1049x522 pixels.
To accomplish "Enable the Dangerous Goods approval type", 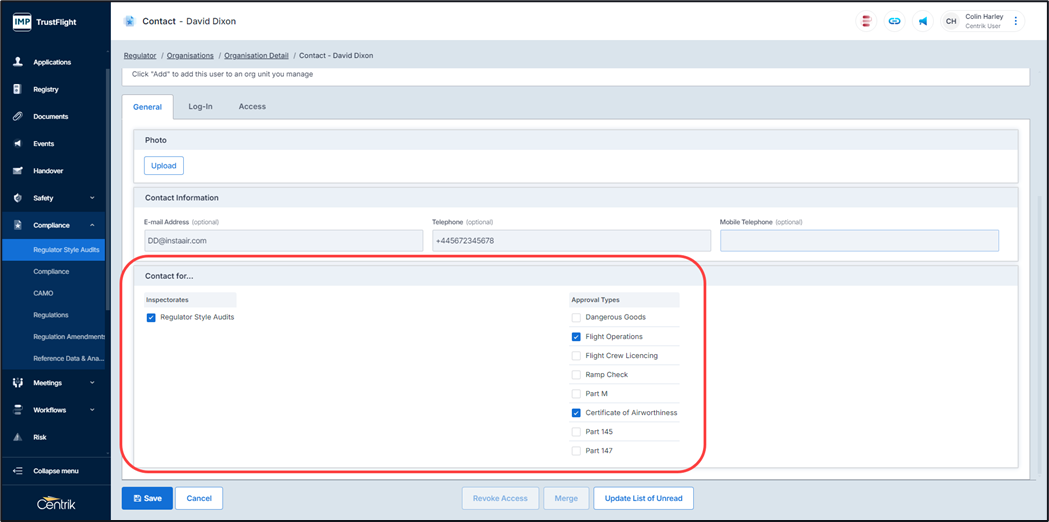I will 576,318.
